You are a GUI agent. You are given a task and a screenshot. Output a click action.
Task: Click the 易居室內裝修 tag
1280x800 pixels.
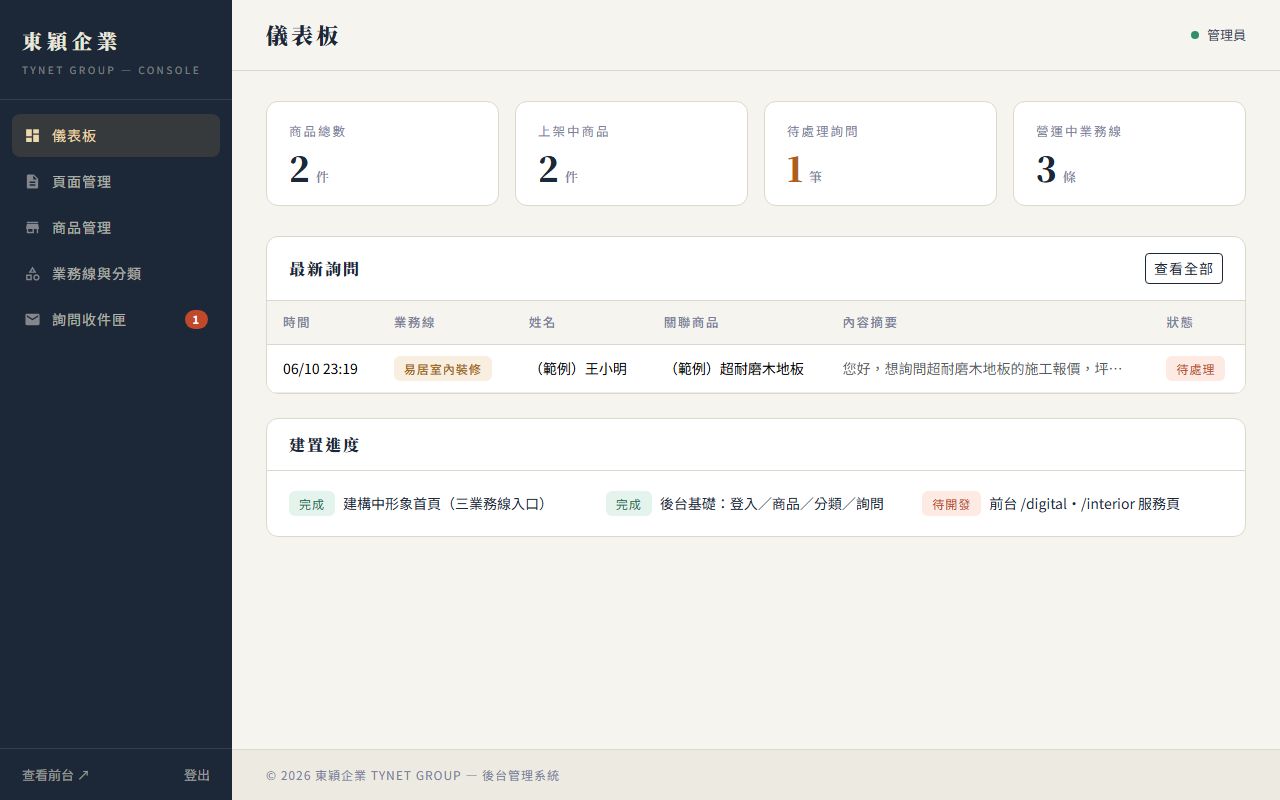[443, 369]
